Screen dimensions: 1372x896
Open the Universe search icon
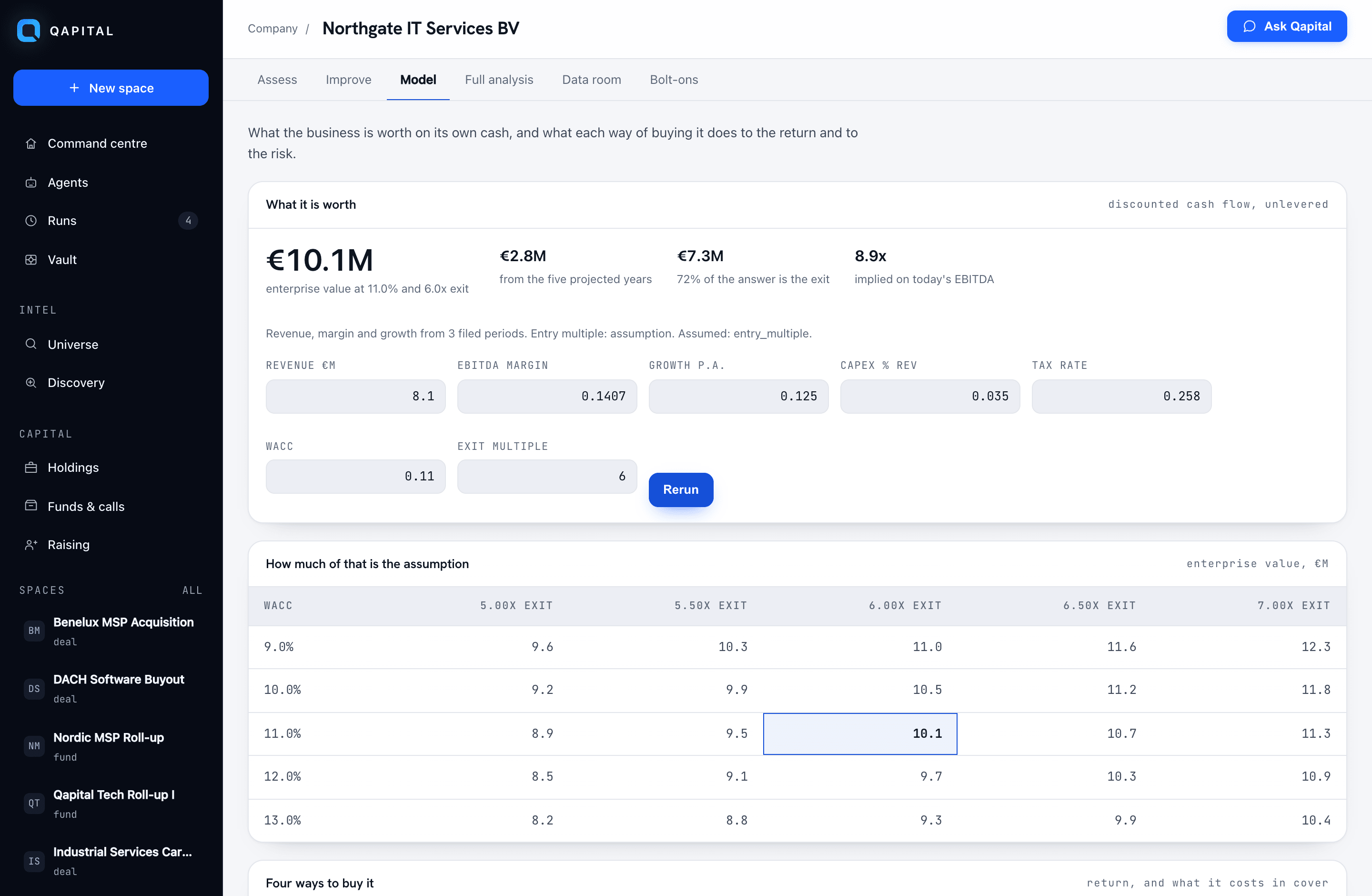(x=31, y=344)
